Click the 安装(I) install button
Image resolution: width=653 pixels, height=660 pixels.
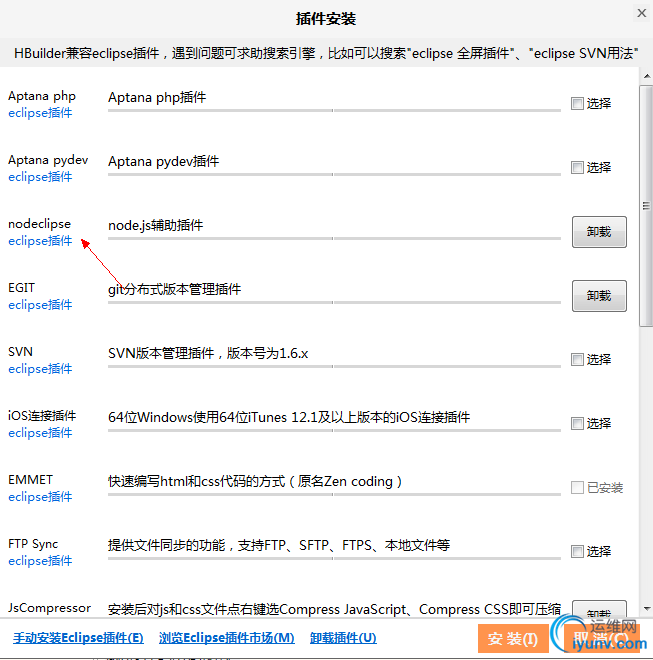[513, 639]
